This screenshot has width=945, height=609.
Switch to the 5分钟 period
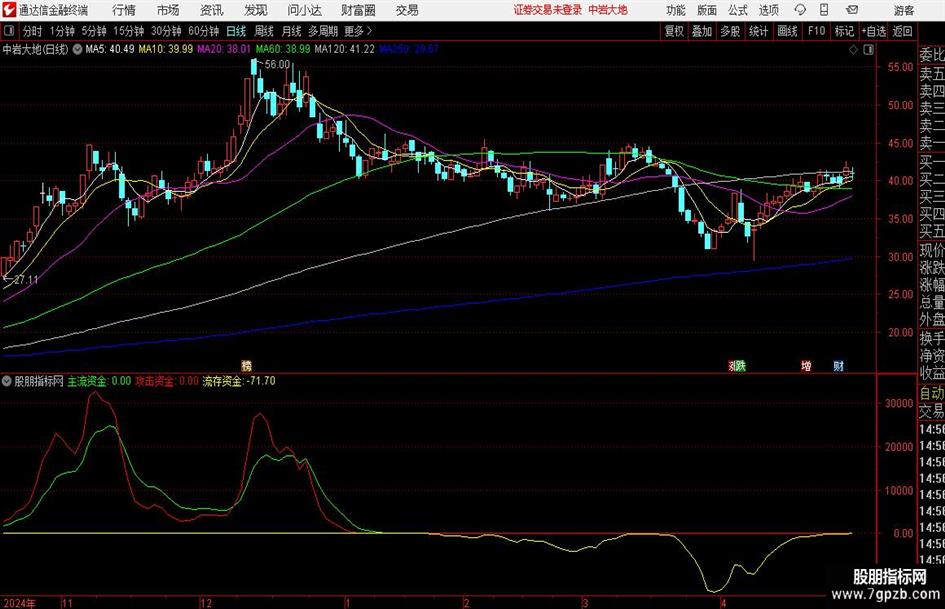tap(94, 31)
